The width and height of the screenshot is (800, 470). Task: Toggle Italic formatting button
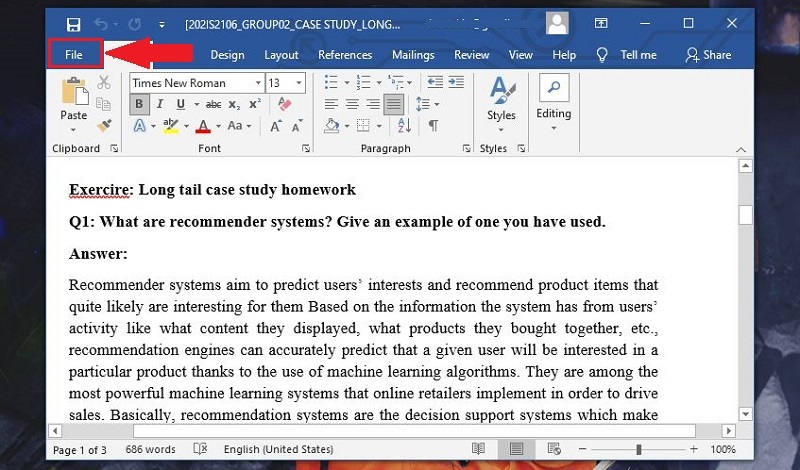point(160,105)
